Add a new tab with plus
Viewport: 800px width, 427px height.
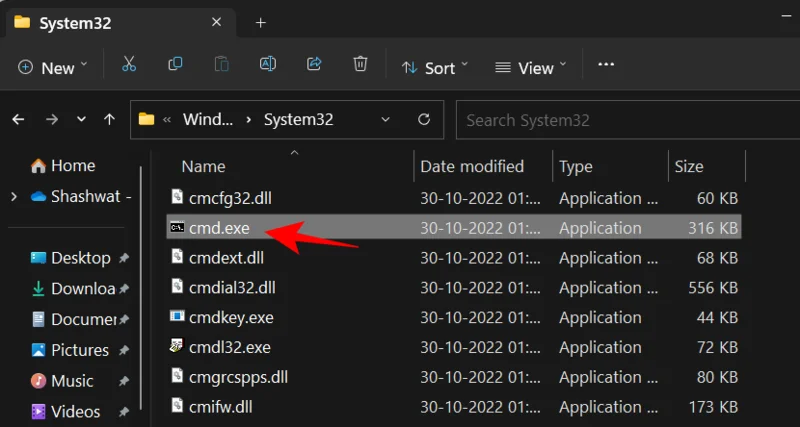coord(261,23)
